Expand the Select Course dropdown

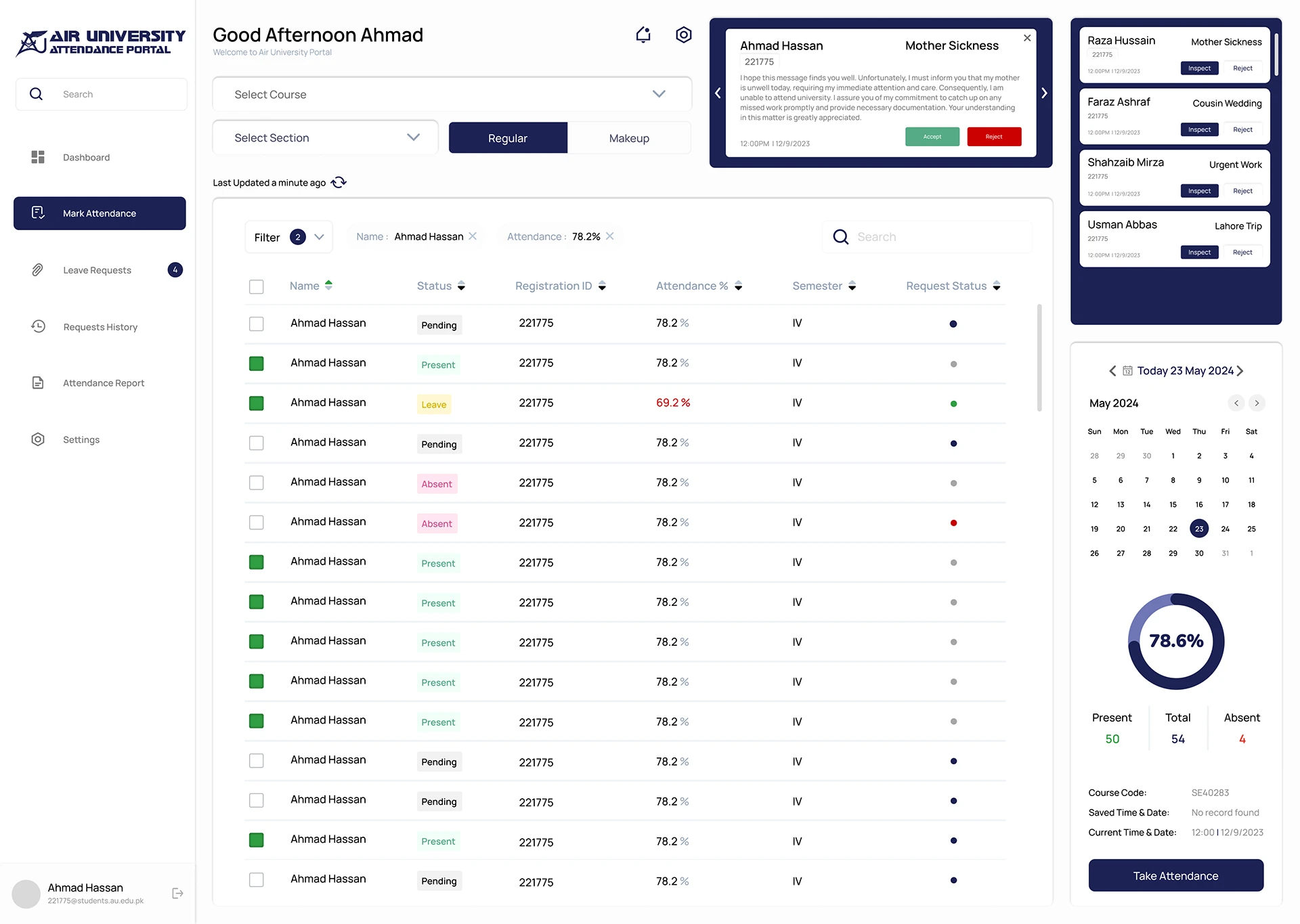(x=452, y=94)
